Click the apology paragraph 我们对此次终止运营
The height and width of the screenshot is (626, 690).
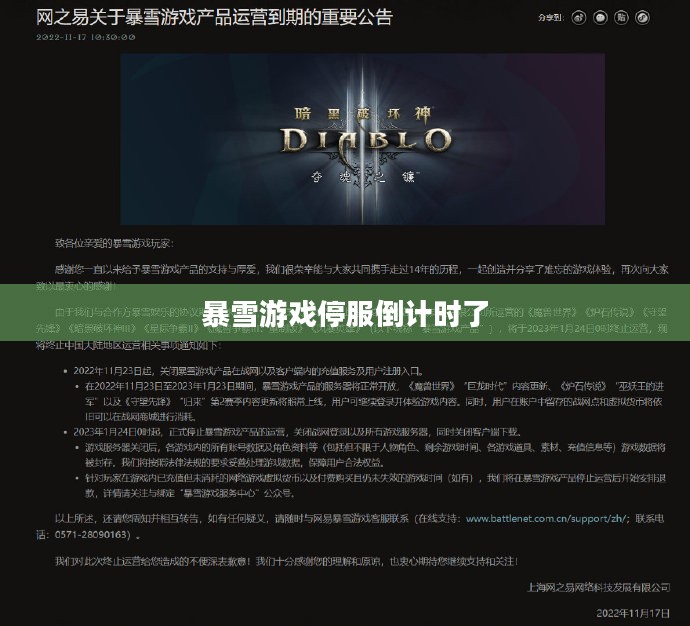pos(286,561)
